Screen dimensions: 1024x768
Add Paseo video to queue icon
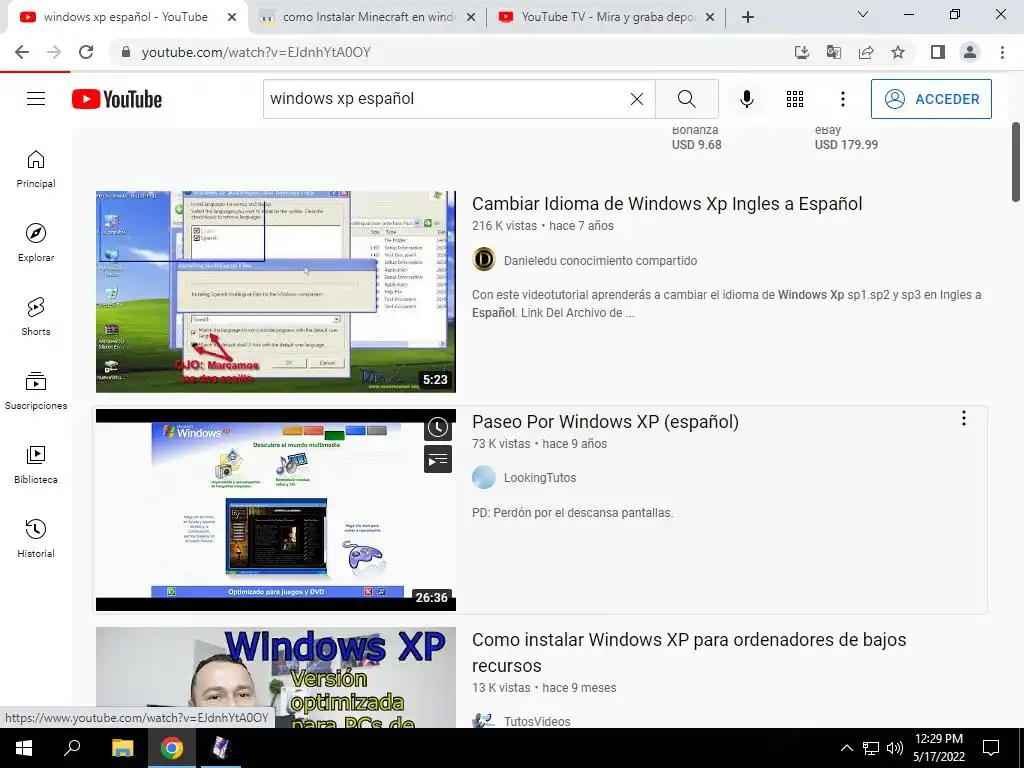tap(438, 459)
